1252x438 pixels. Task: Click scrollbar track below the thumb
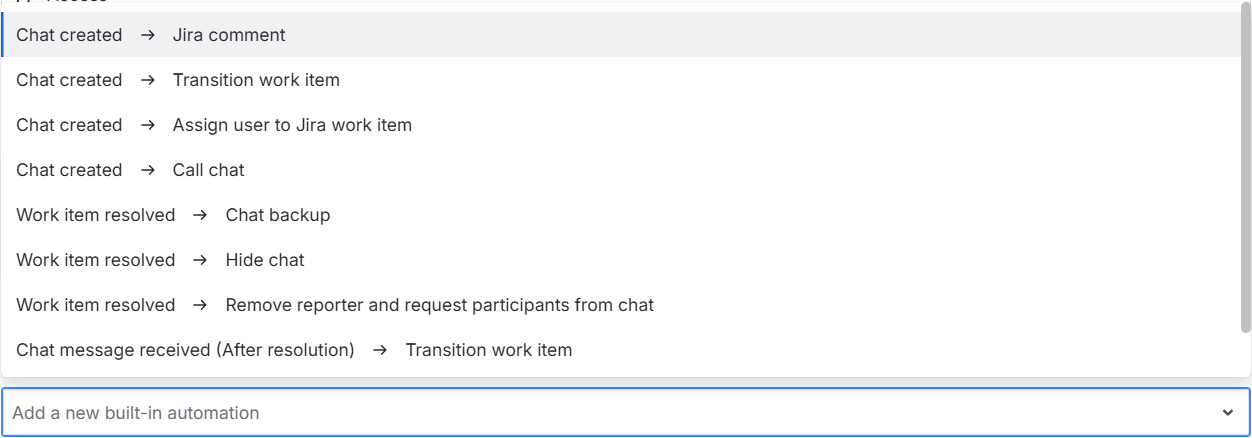(1245, 355)
